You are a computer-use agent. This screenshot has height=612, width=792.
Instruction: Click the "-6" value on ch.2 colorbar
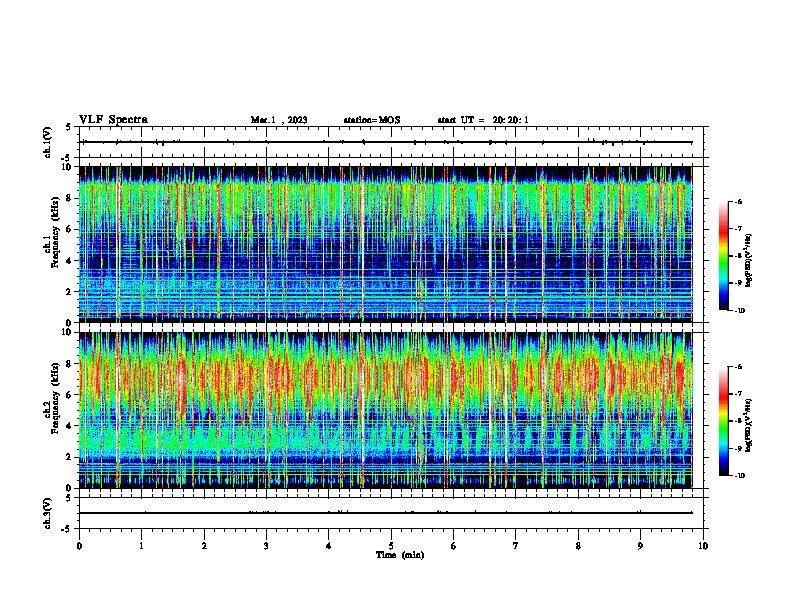[739, 367]
